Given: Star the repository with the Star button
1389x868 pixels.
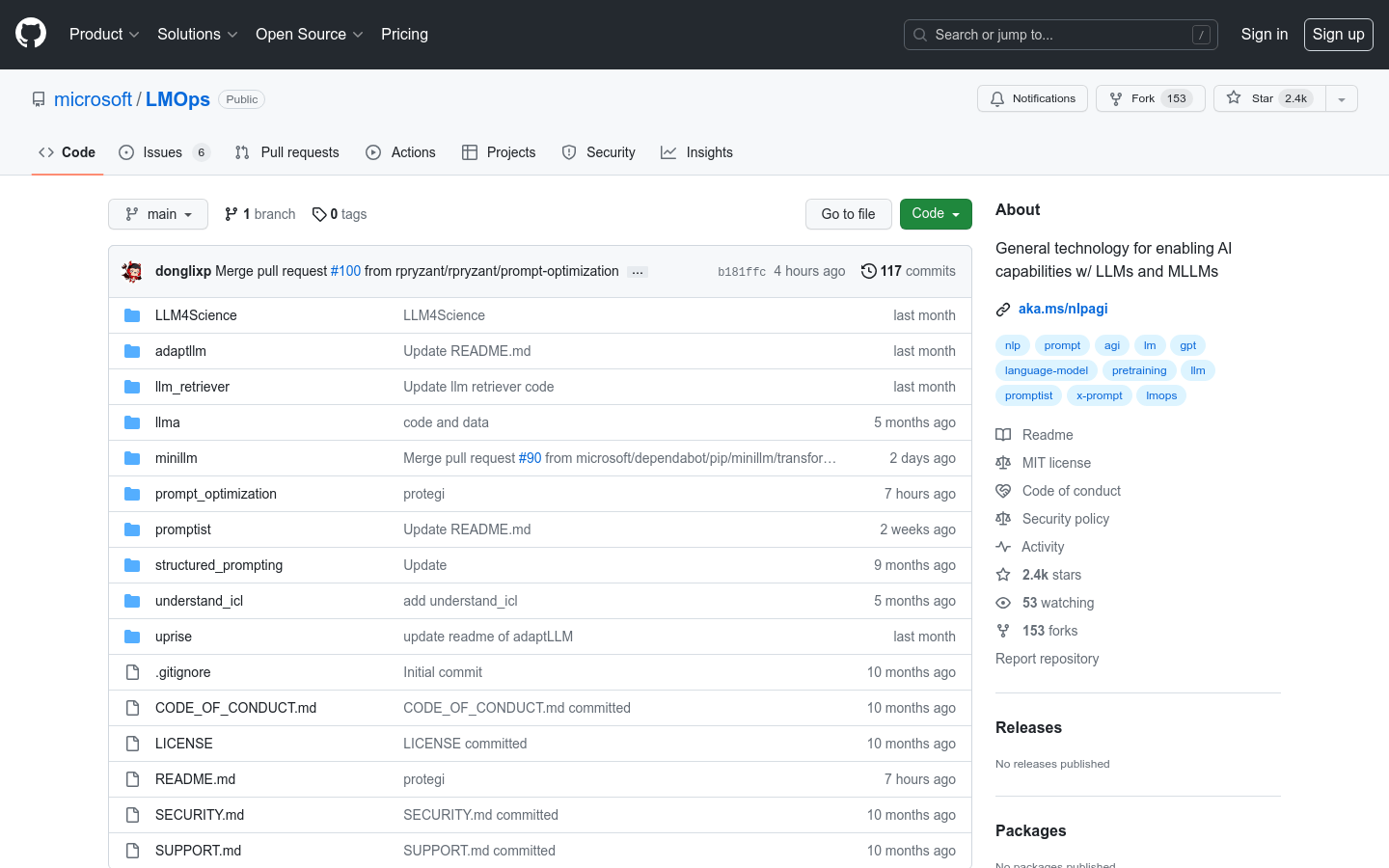Looking at the screenshot, I should point(1269,98).
